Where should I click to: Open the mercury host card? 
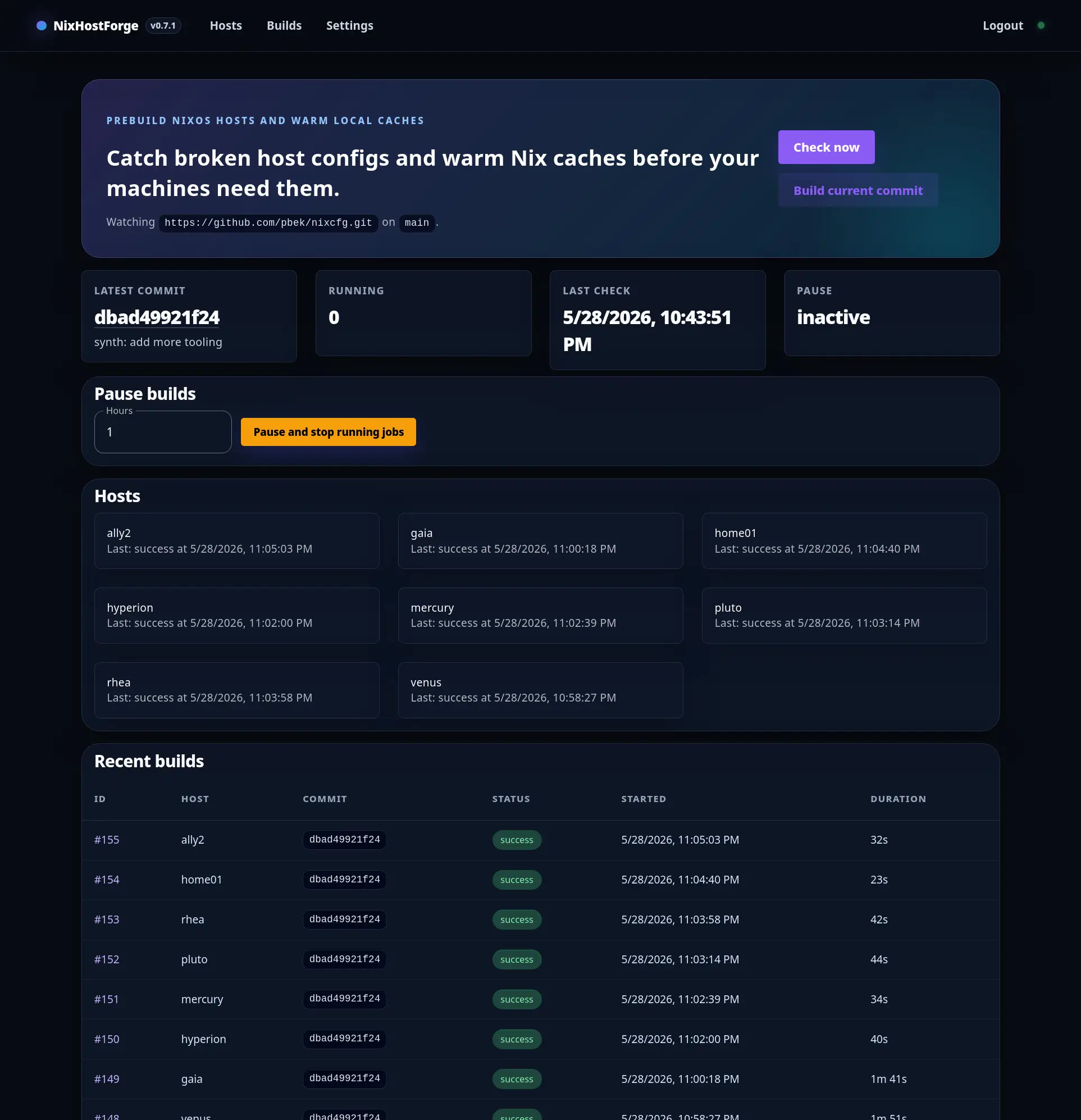click(540, 616)
